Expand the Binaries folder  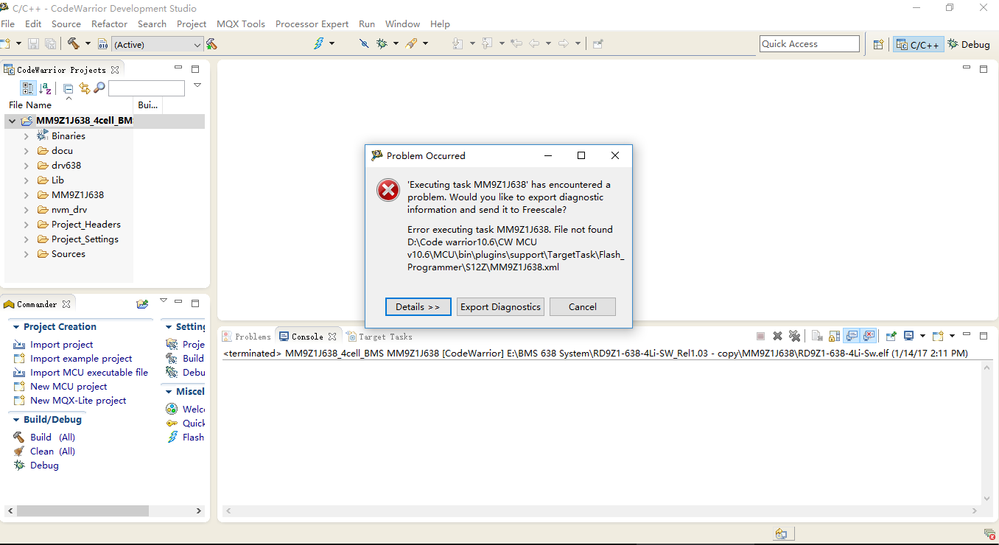coord(26,136)
